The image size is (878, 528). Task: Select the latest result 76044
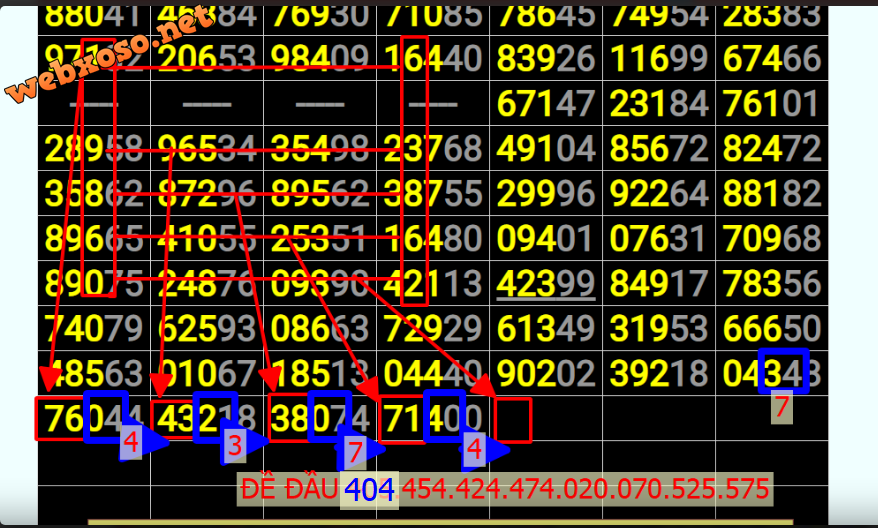[x=94, y=418]
